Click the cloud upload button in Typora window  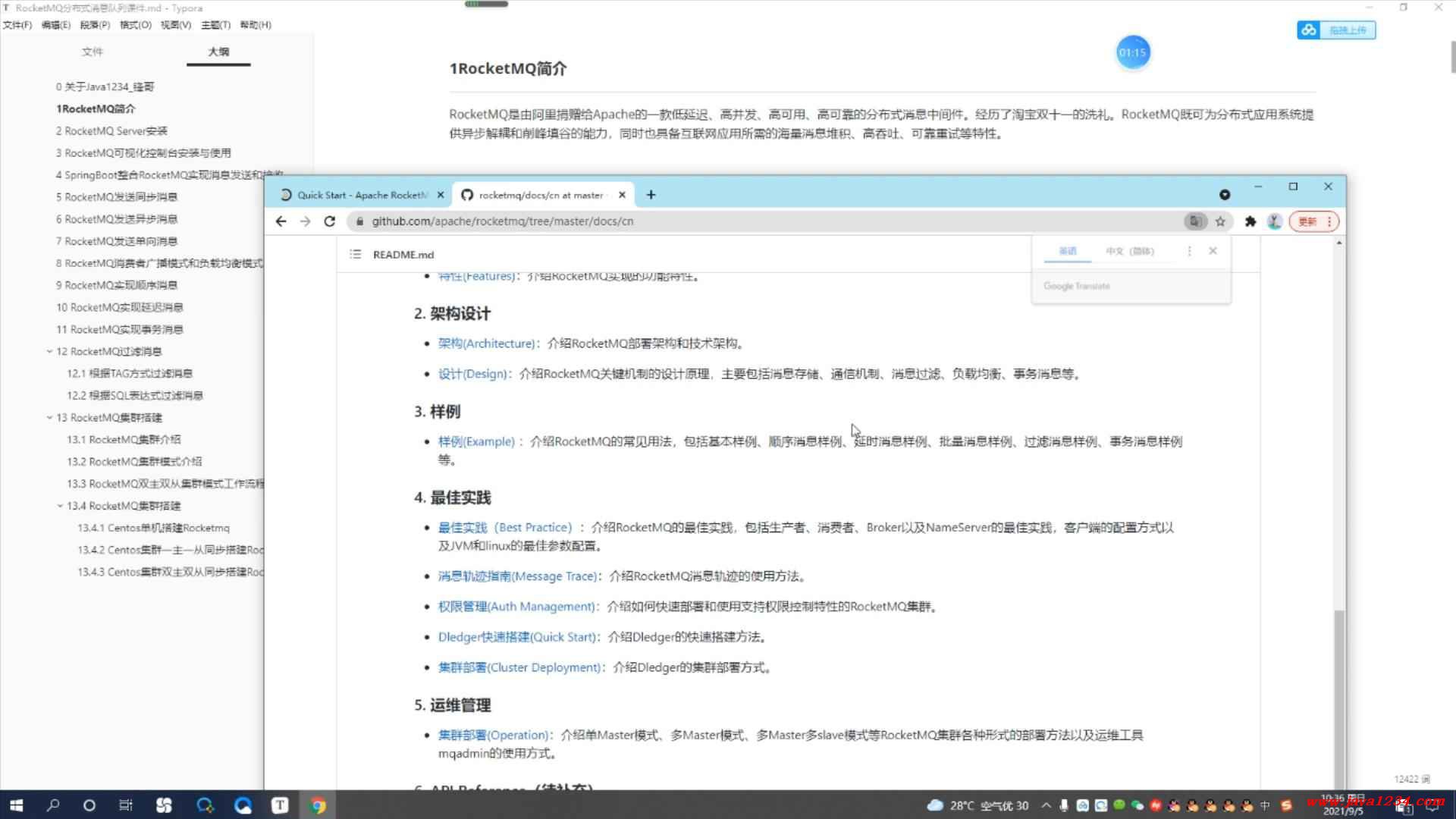pos(1336,30)
